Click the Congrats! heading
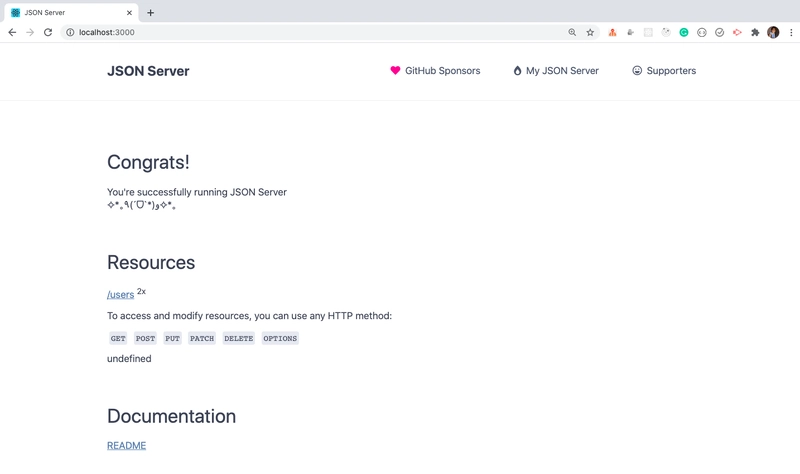This screenshot has height=474, width=800. [148, 162]
